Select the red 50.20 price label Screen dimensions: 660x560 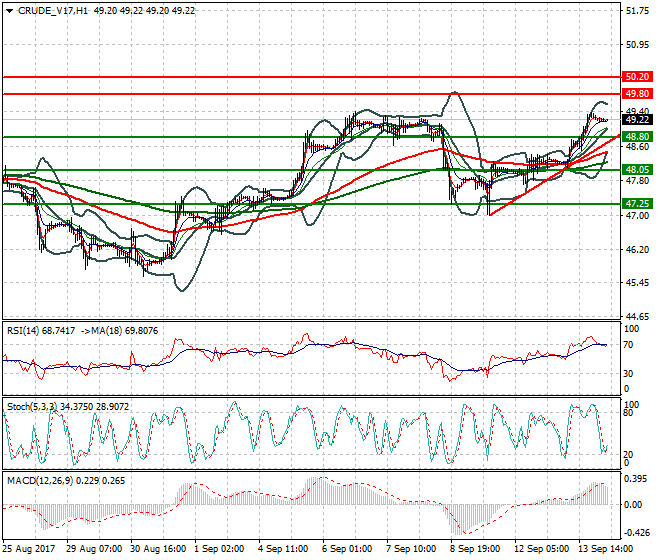point(637,76)
